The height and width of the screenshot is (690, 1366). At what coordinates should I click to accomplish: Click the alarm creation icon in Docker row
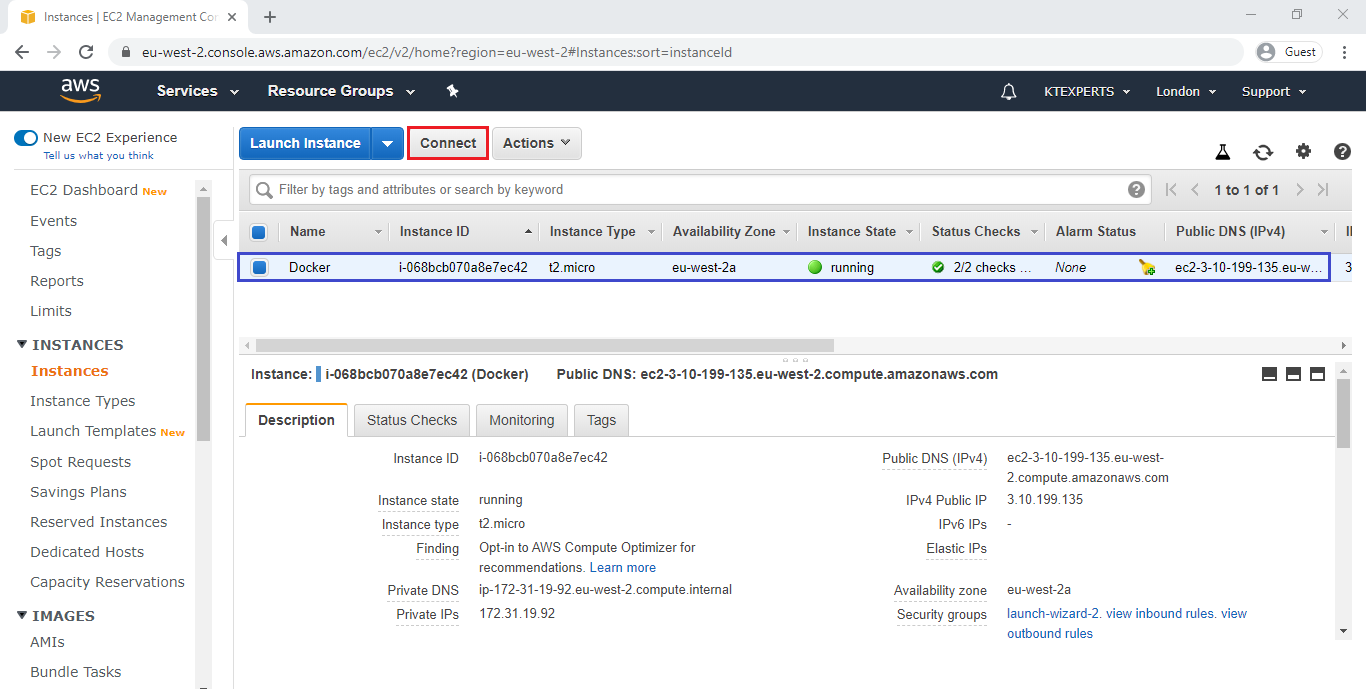[1146, 267]
